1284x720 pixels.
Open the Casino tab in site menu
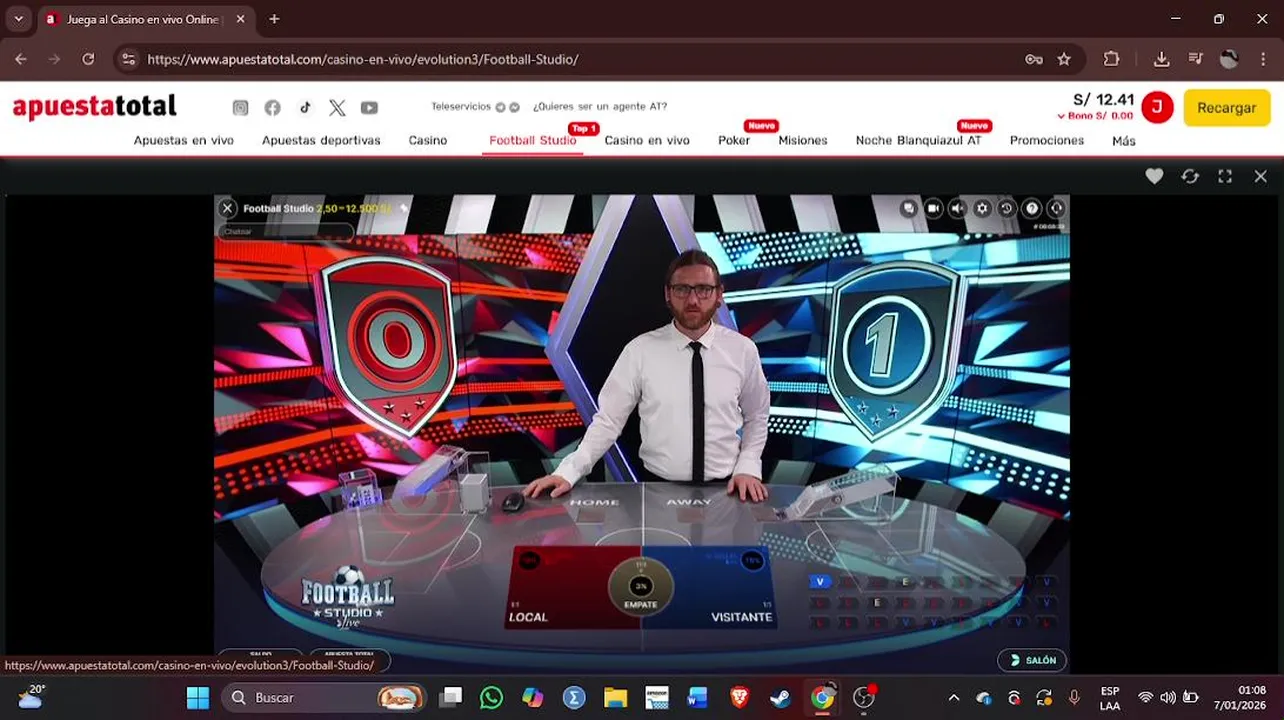428,141
